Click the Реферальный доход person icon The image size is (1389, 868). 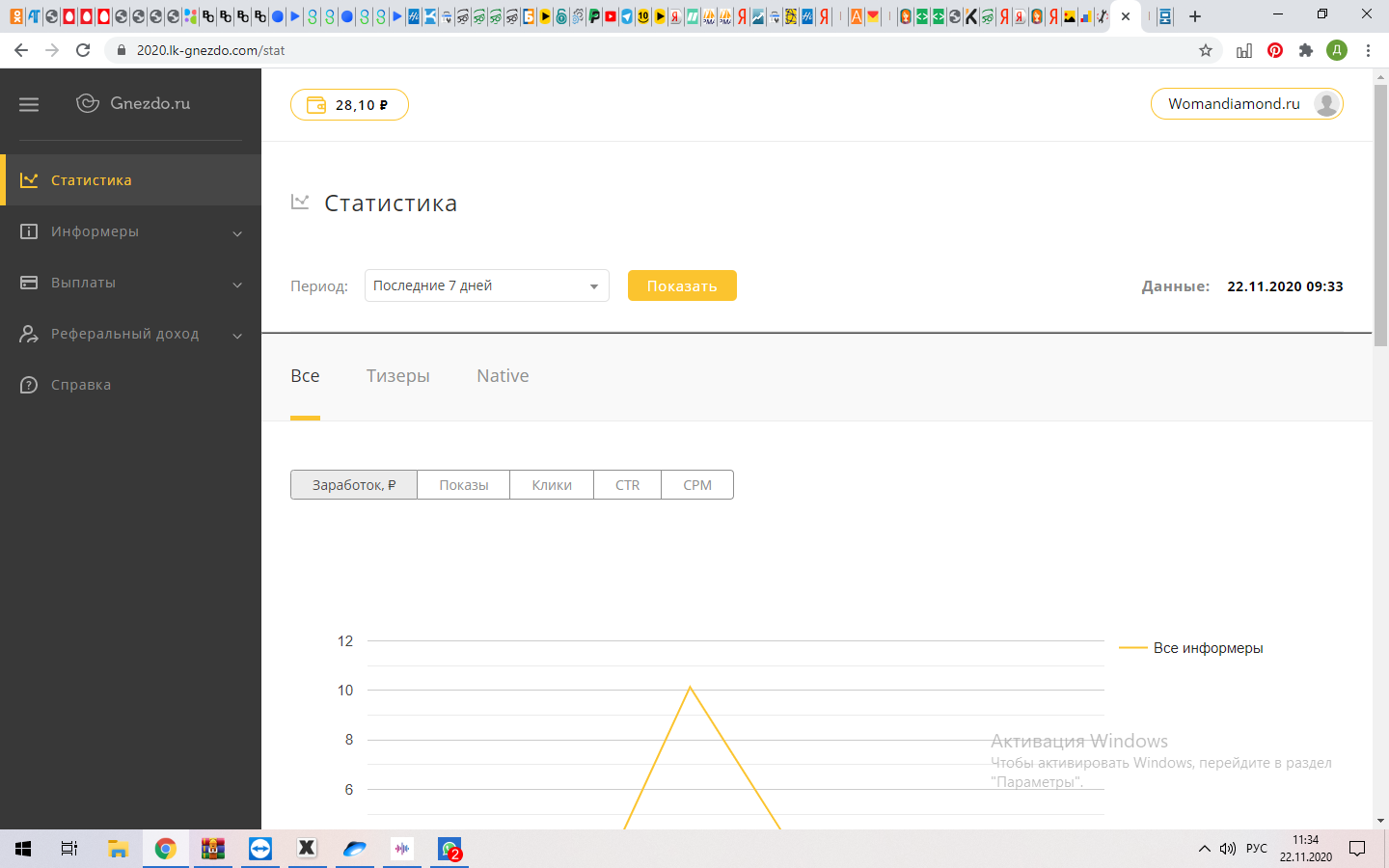pos(29,334)
